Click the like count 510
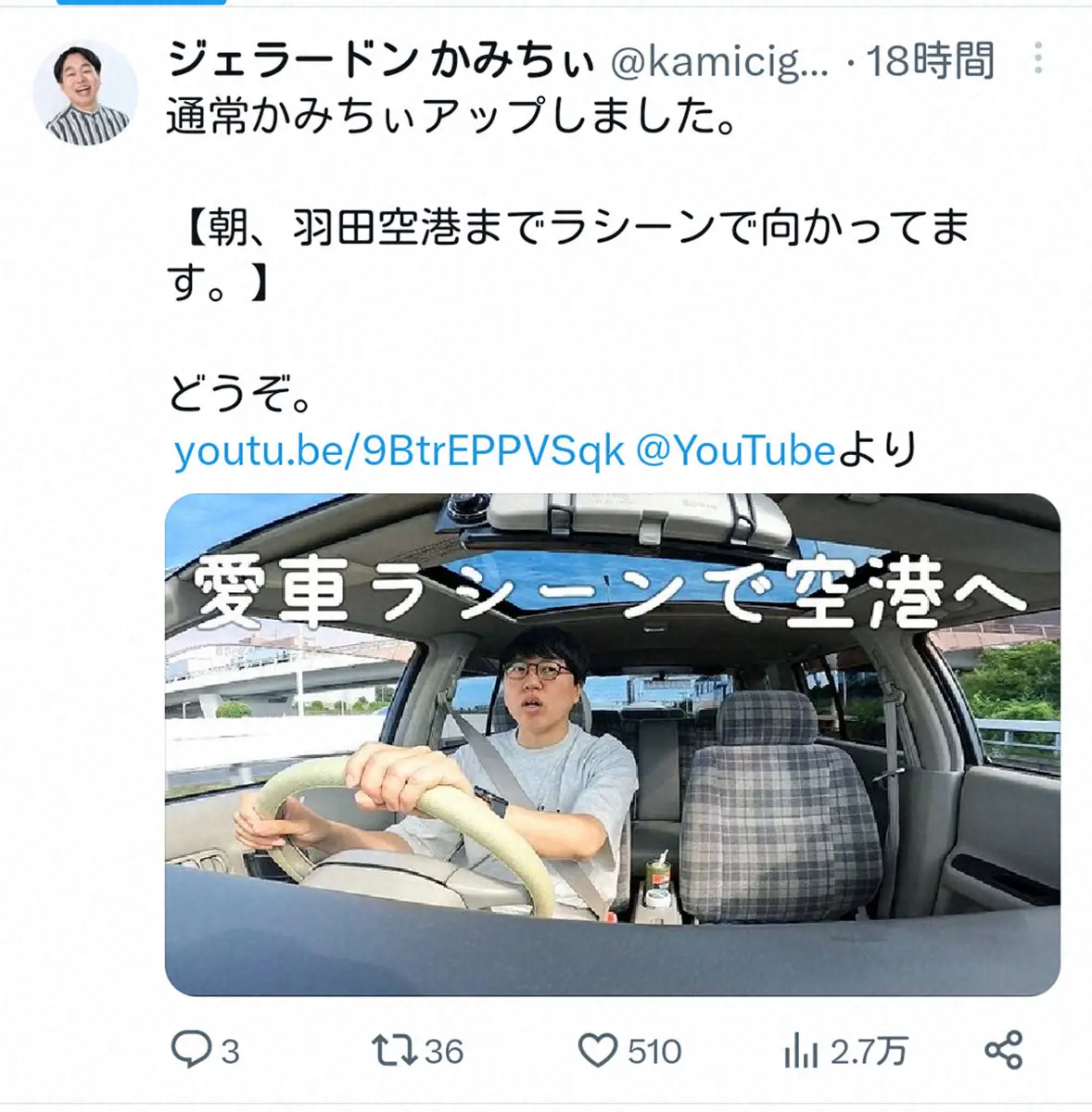Screen dimensions: 1092x1112 tap(654, 1052)
